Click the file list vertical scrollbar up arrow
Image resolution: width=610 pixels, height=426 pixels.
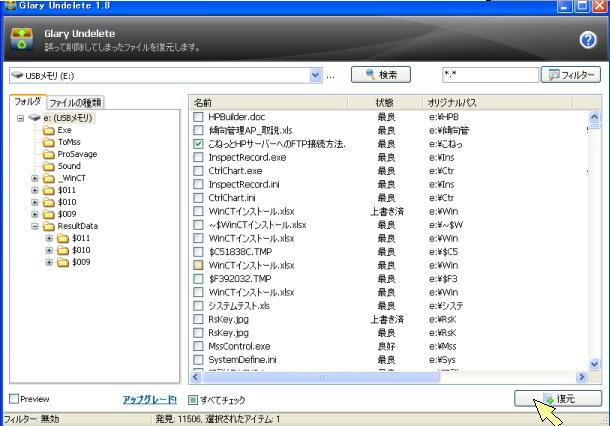[x=594, y=116]
